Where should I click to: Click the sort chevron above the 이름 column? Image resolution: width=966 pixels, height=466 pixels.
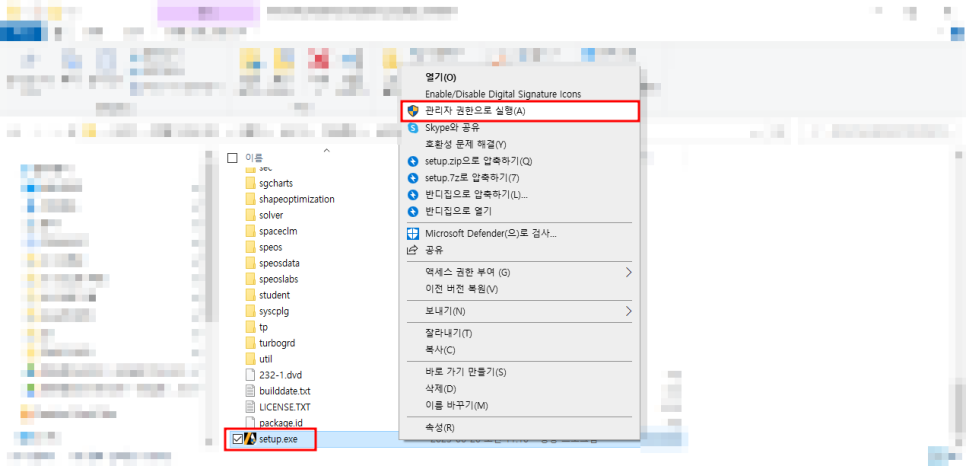(x=327, y=149)
